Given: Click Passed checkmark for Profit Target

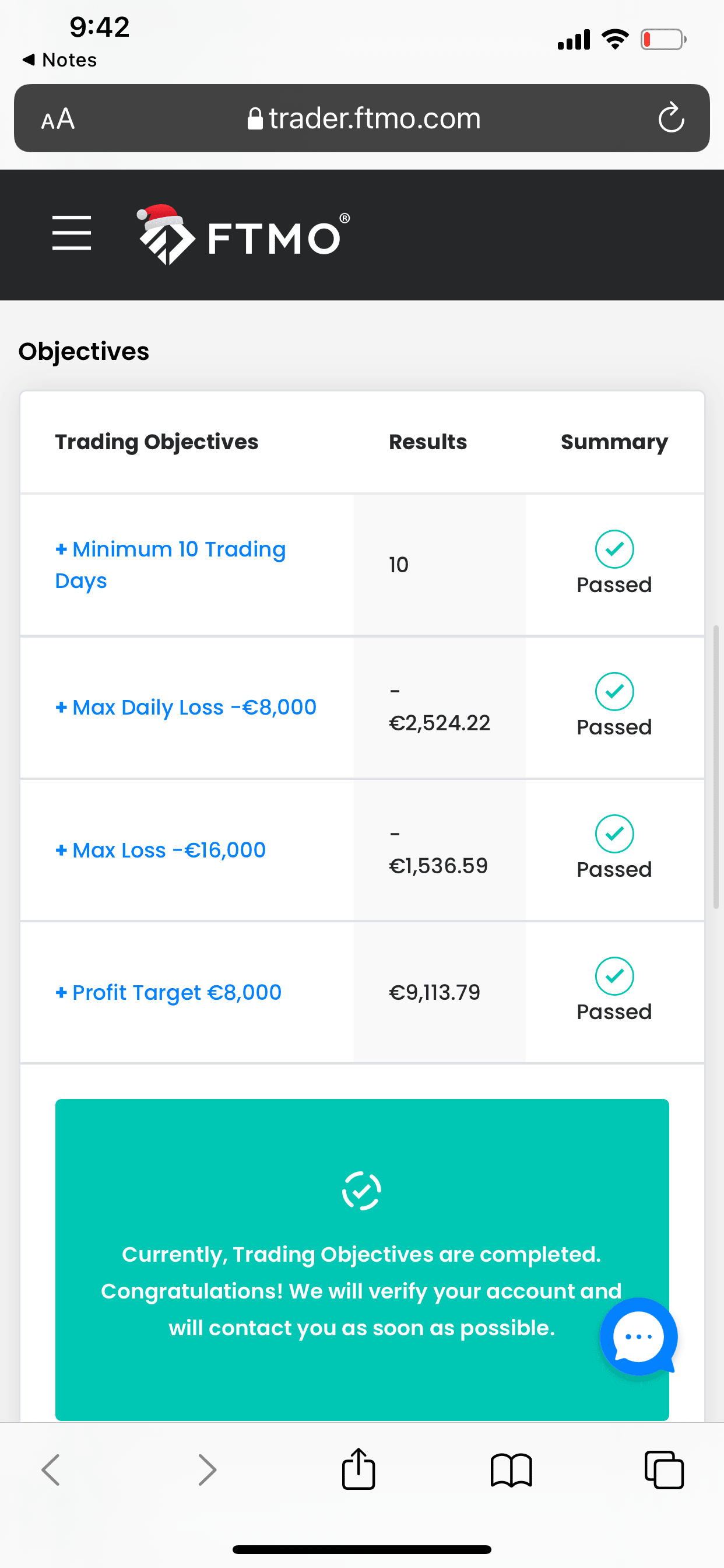Looking at the screenshot, I should (x=614, y=977).
